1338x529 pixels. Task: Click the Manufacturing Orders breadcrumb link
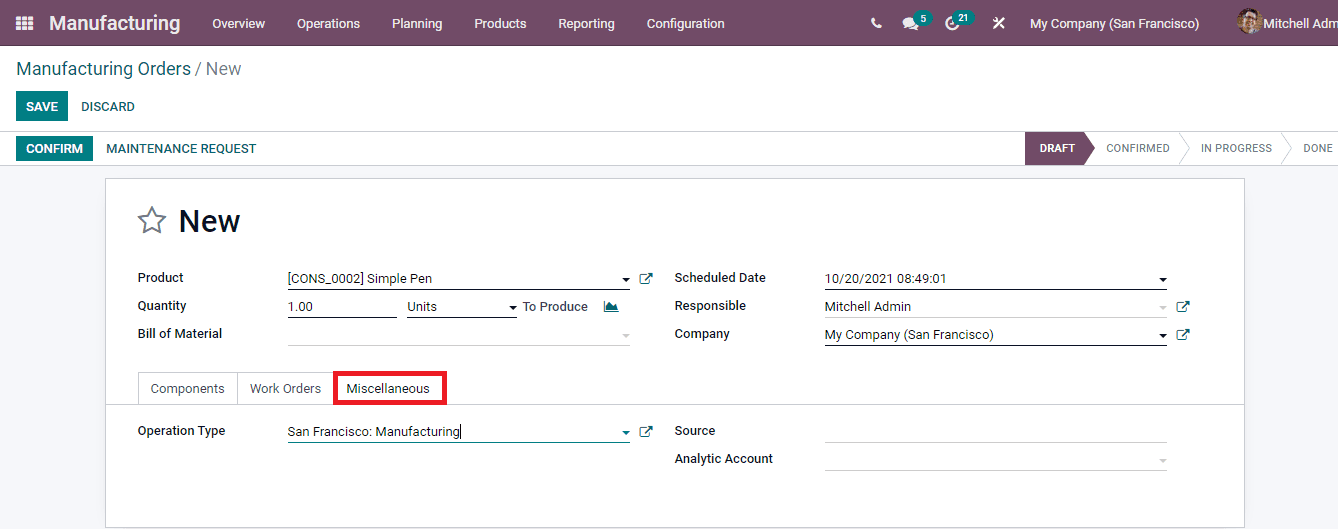103,69
